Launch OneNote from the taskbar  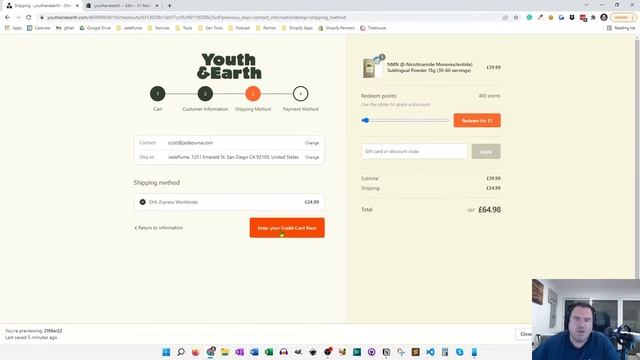(240, 352)
